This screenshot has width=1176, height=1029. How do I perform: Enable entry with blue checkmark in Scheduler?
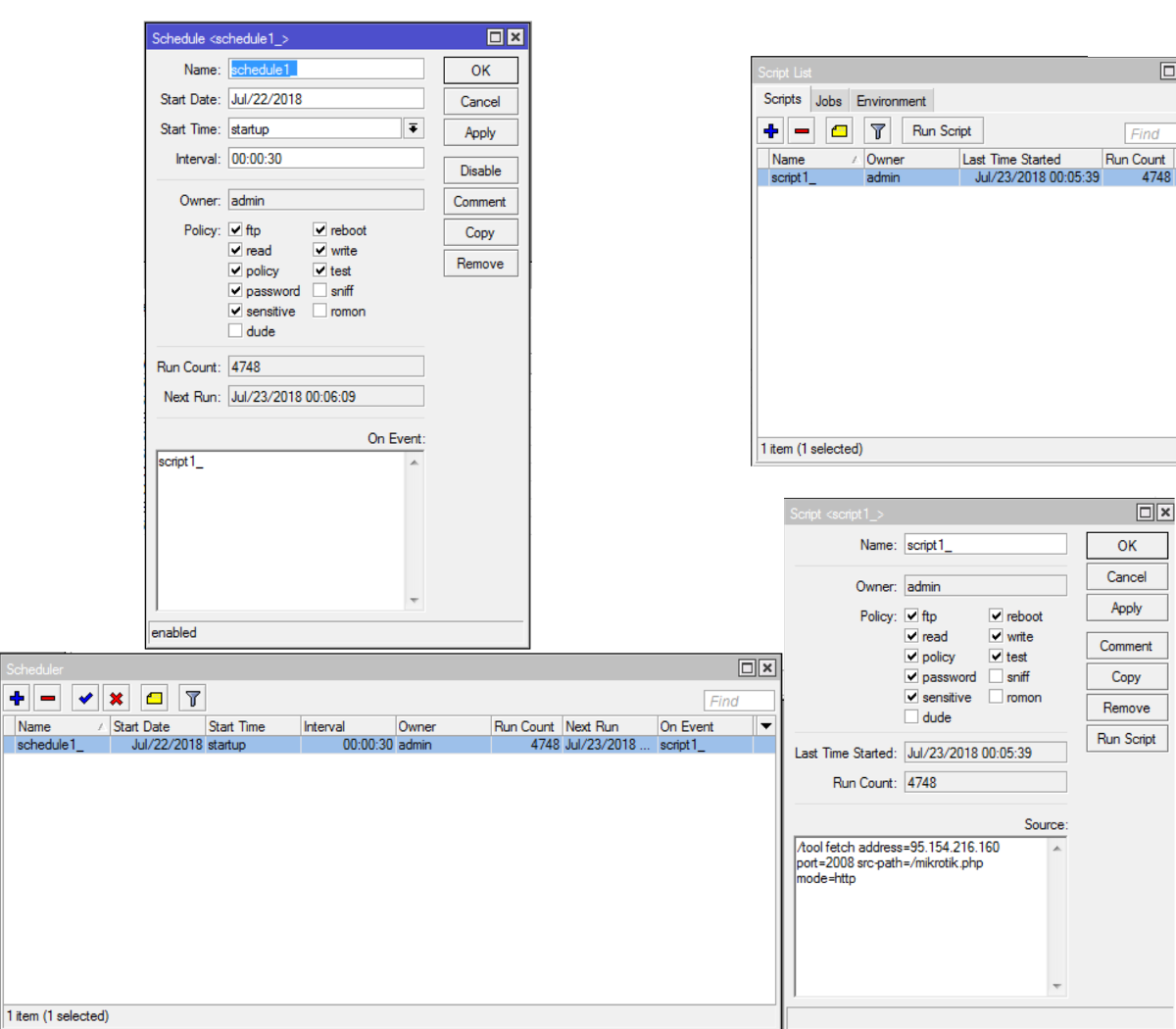tap(86, 699)
